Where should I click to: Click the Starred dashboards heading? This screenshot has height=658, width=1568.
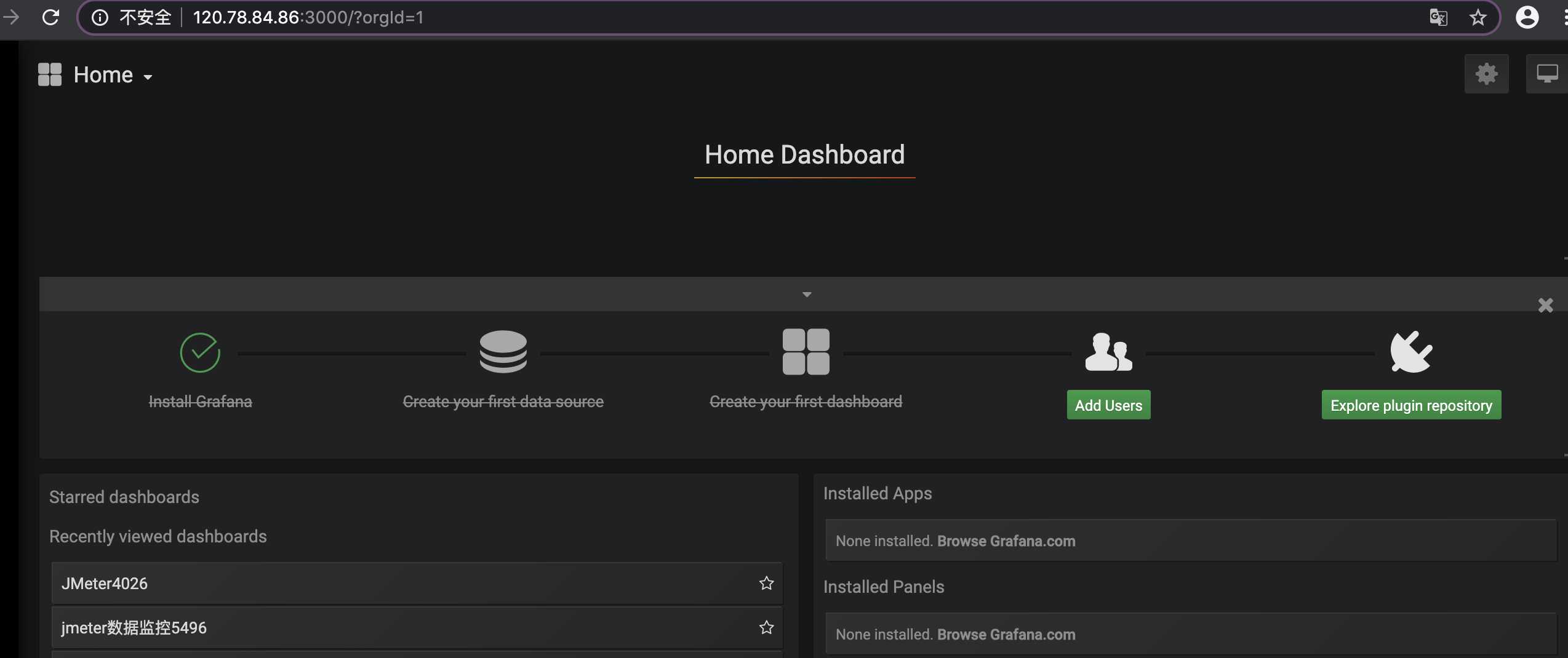pyautogui.click(x=124, y=497)
